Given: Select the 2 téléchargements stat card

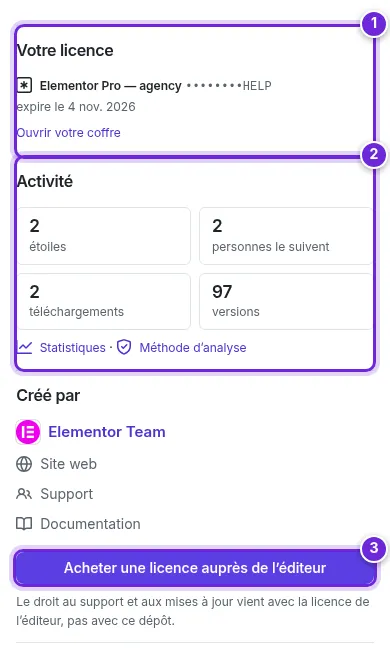Looking at the screenshot, I should [x=104, y=302].
